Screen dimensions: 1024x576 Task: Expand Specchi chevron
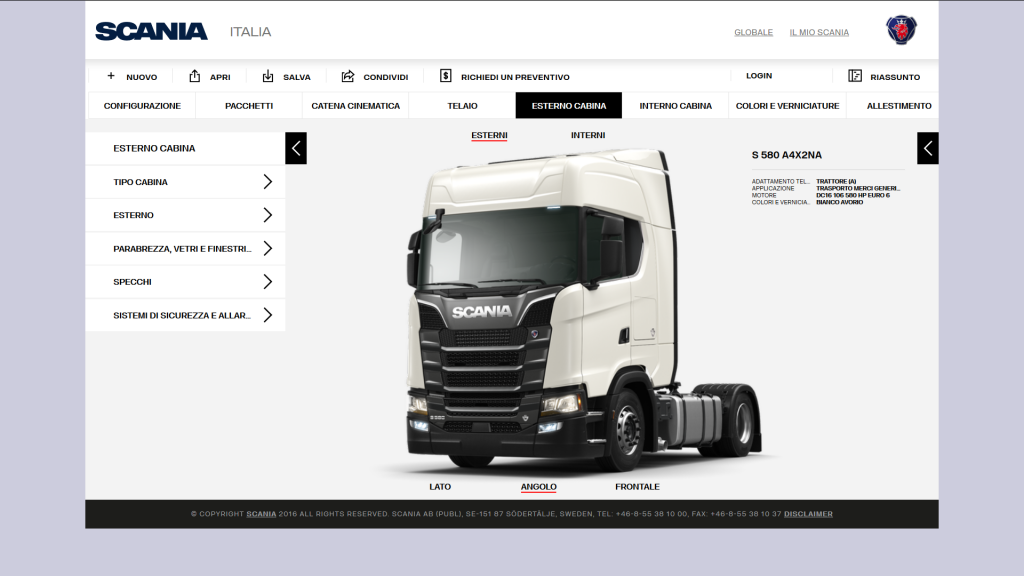tap(268, 281)
